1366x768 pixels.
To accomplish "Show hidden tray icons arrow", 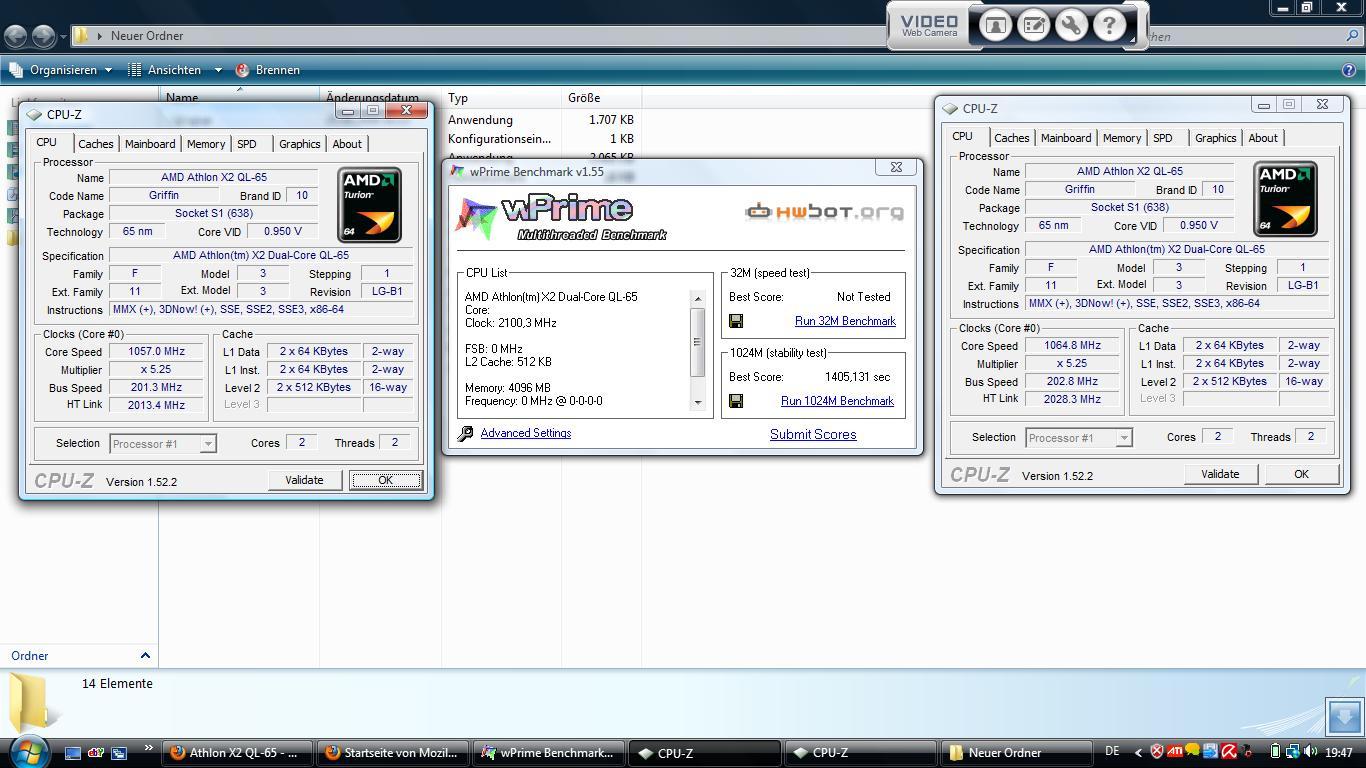I will coord(1138,752).
